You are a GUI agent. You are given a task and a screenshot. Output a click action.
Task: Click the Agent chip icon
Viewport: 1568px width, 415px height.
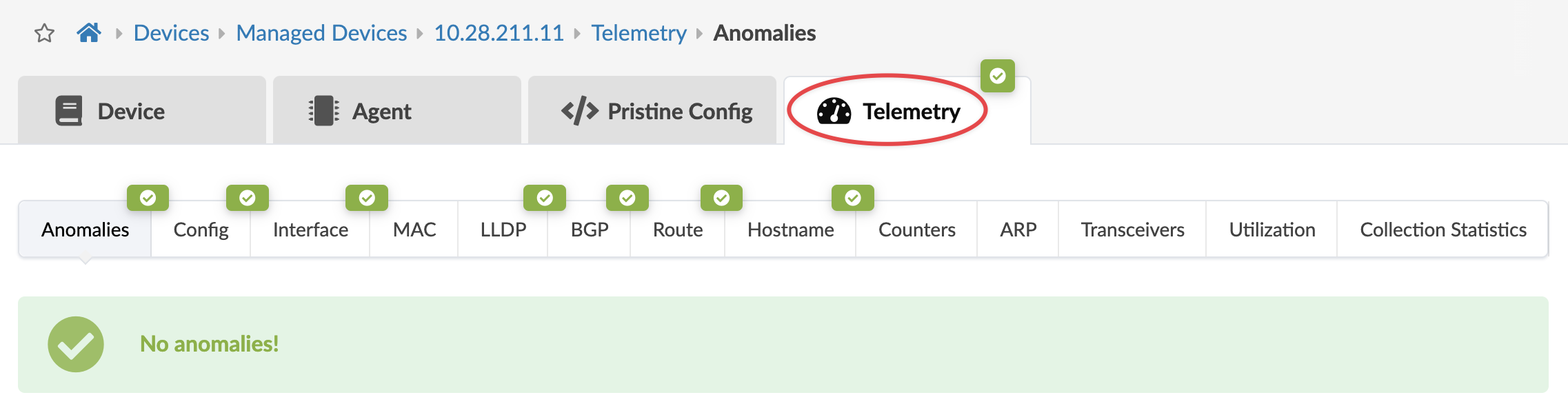coord(323,111)
